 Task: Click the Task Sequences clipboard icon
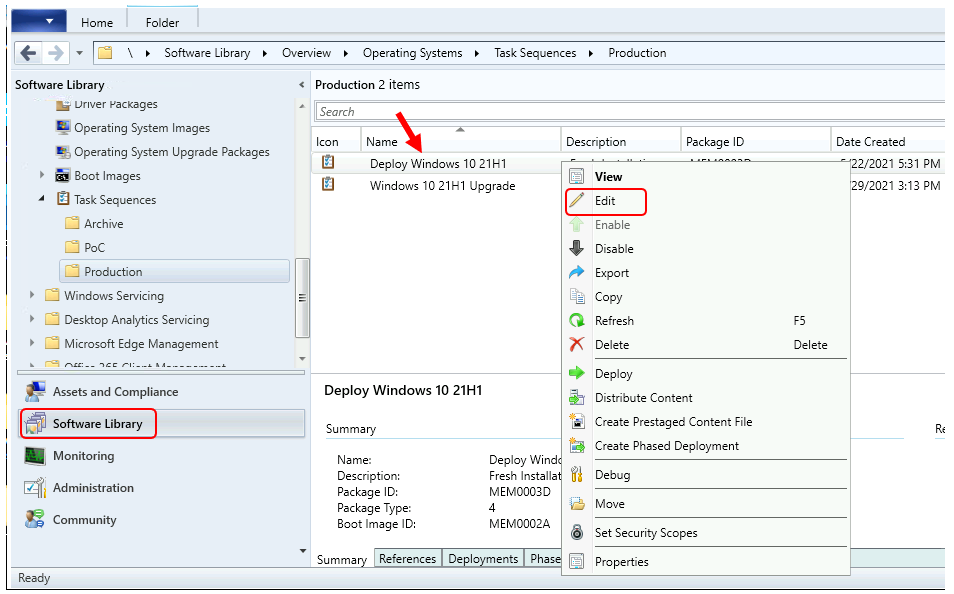click(x=63, y=198)
